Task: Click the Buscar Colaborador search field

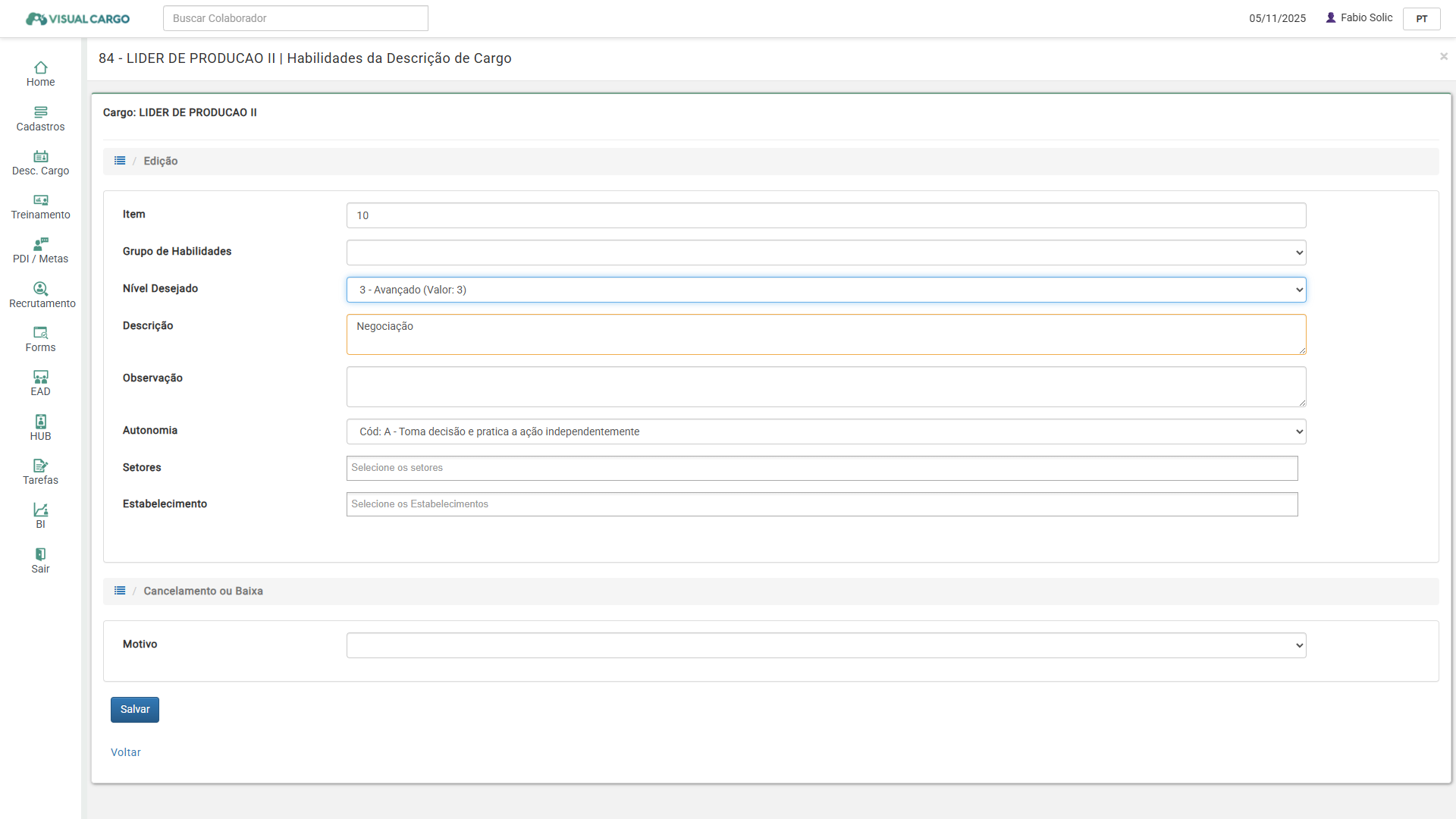Action: [x=296, y=18]
